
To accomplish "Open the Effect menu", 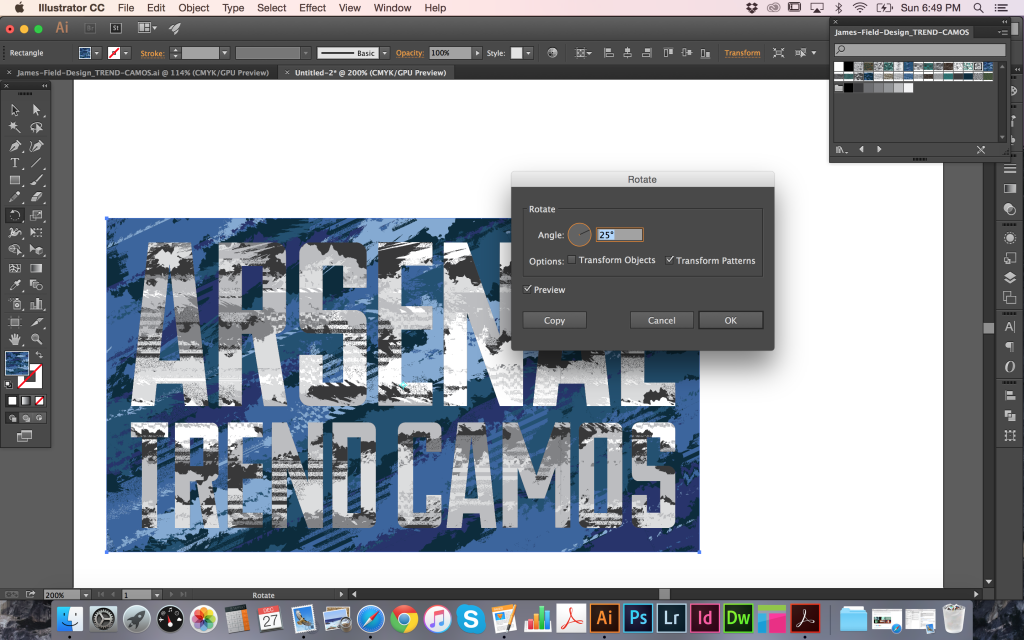I will click(312, 8).
